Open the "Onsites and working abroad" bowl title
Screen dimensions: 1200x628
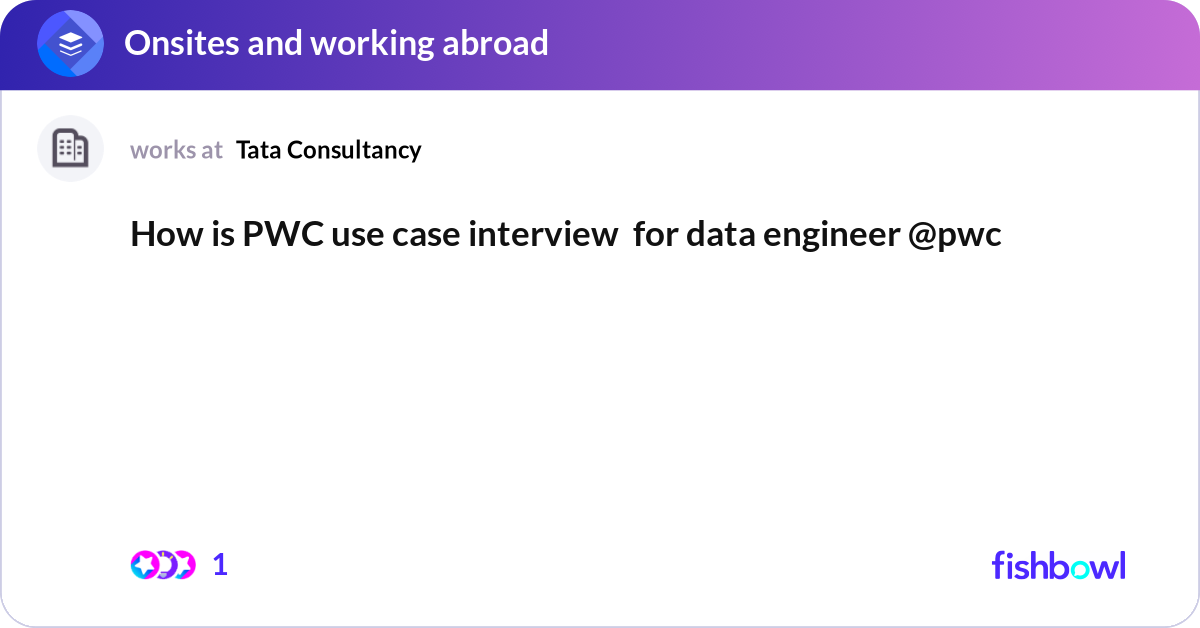pyautogui.click(x=336, y=43)
